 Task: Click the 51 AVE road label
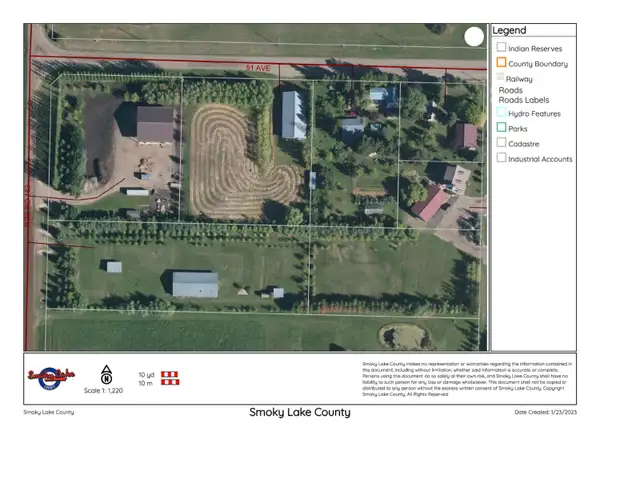[x=258, y=68]
